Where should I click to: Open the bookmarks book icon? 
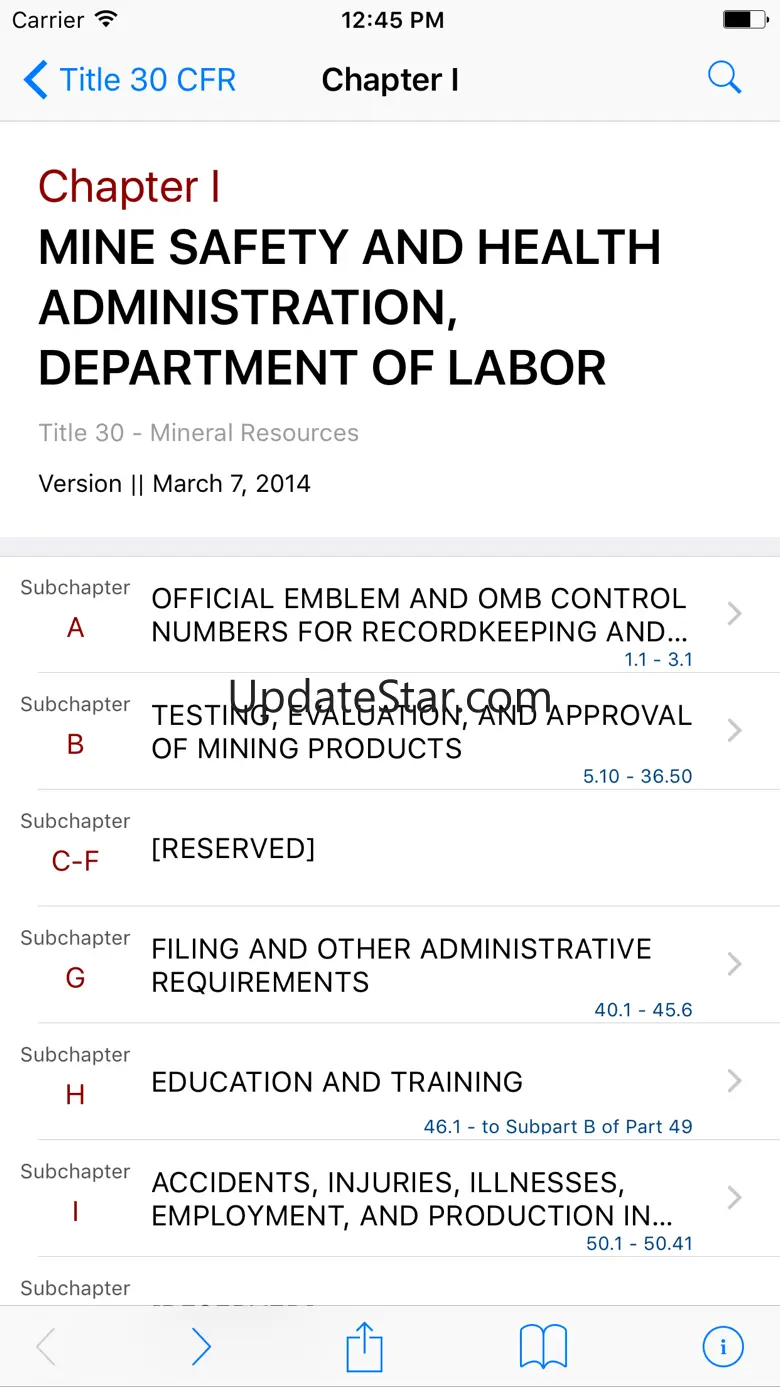tap(543, 1347)
